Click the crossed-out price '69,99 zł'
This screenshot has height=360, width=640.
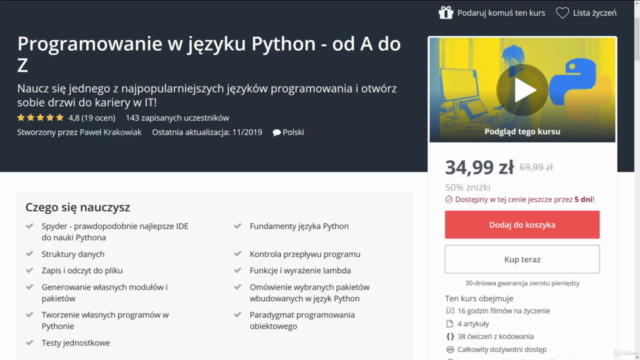(x=536, y=167)
